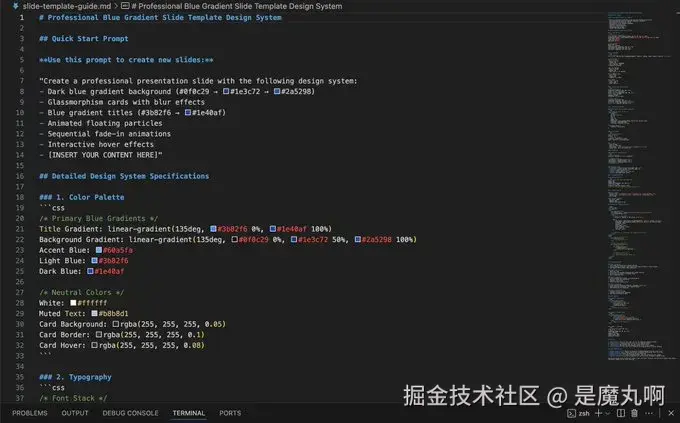The height and width of the screenshot is (423, 680).
Task: Click the '## Detailed Design System Specifications' heading
Action: tap(124, 176)
